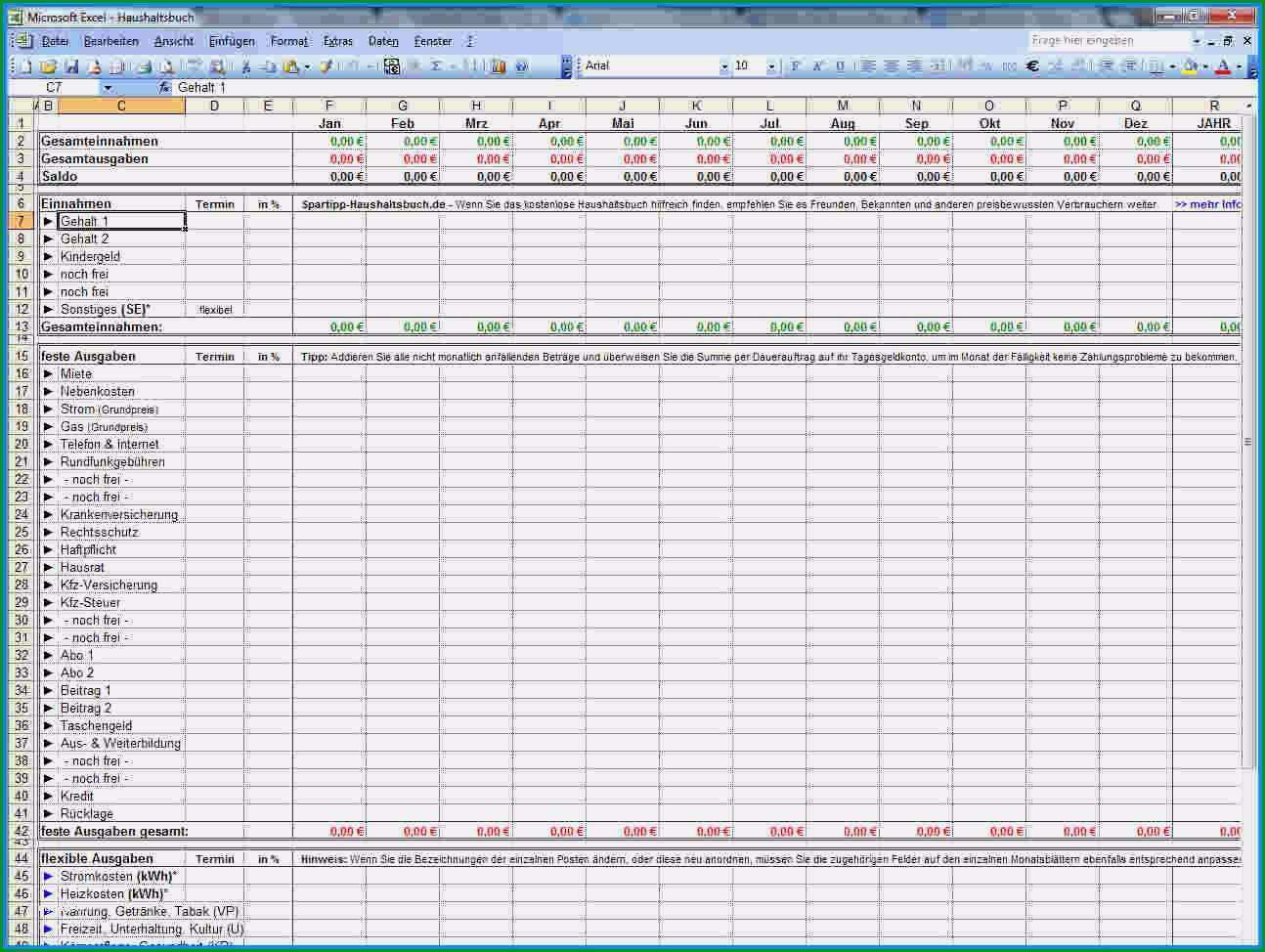
Task: Open the Datei menu
Action: click(56, 41)
